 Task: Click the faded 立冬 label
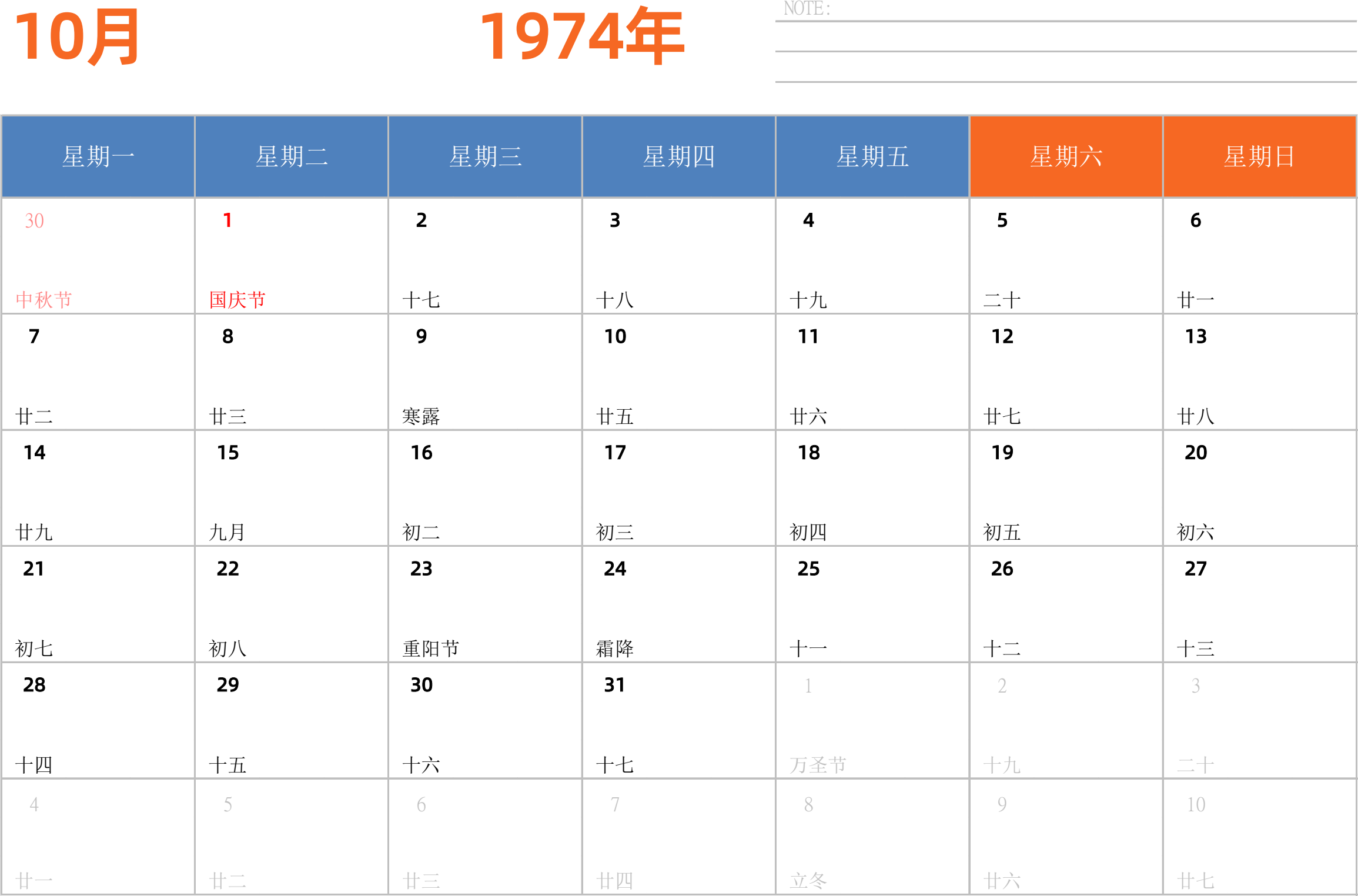(808, 880)
